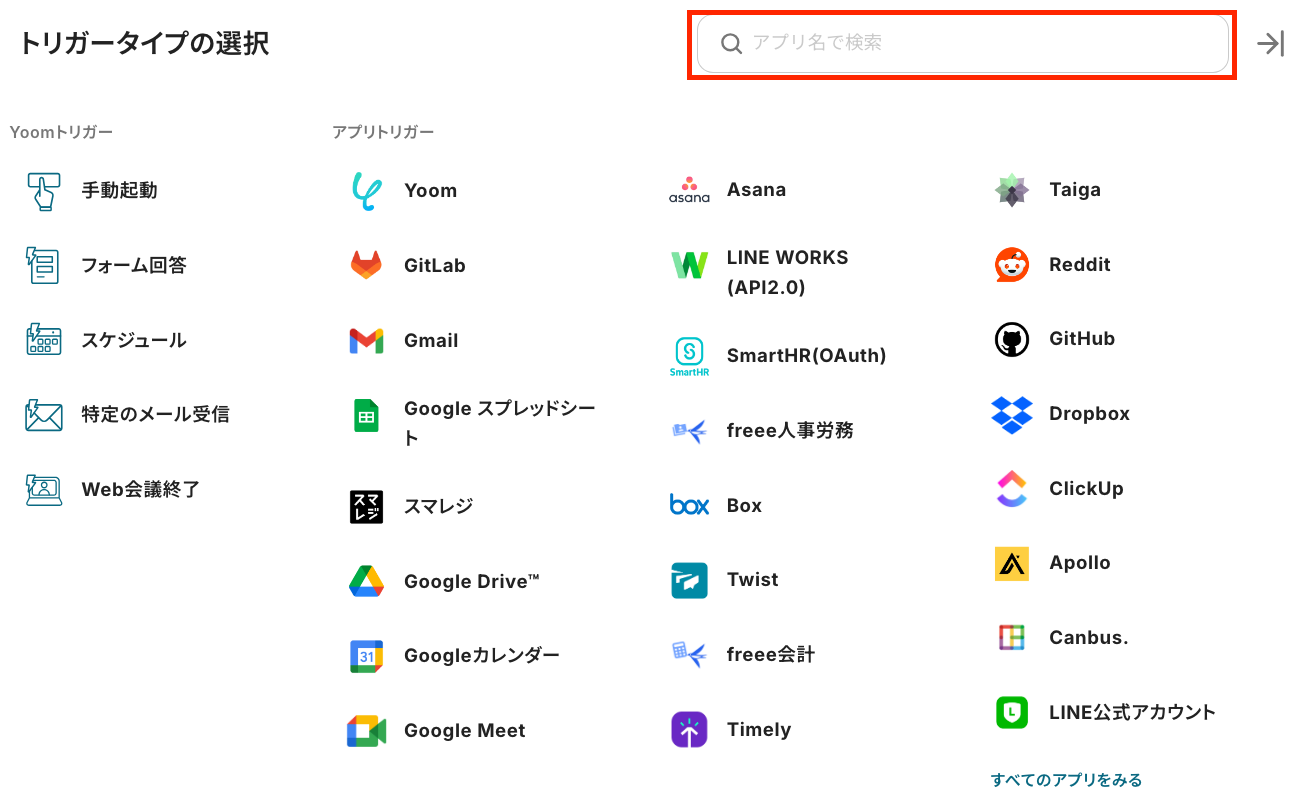Select the スケジュール trigger option

pyautogui.click(x=133, y=340)
